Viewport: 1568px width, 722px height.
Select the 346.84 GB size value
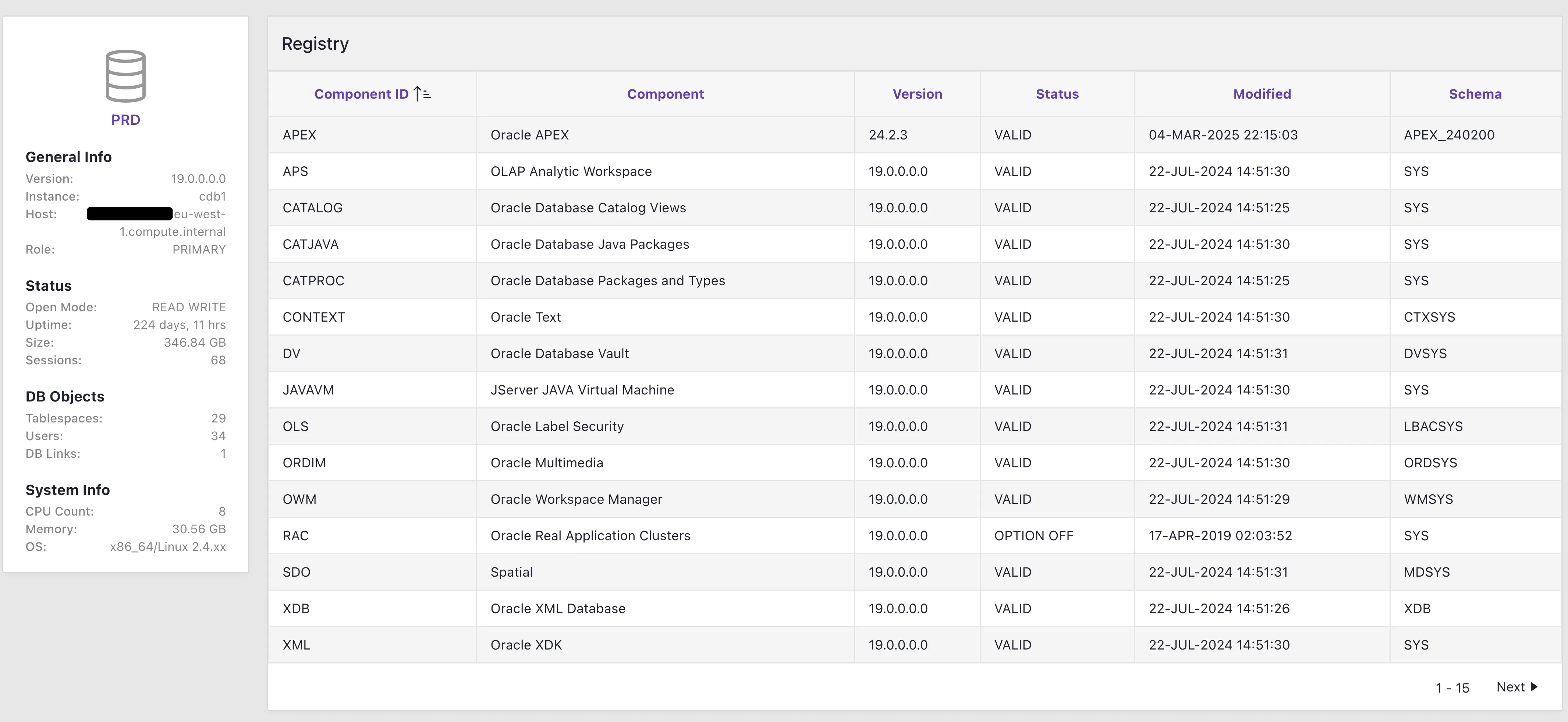pyautogui.click(x=195, y=342)
